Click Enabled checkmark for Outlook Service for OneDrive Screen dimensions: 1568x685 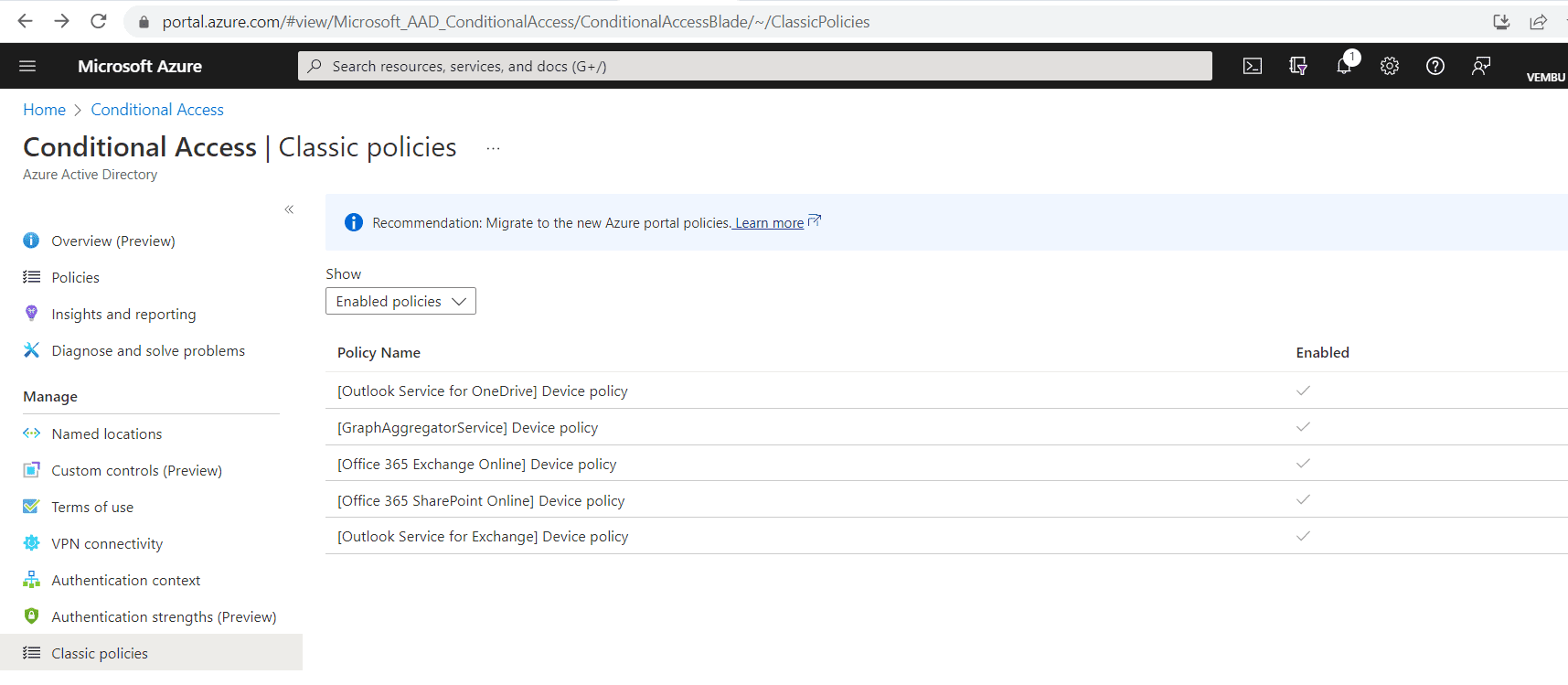[1303, 391]
